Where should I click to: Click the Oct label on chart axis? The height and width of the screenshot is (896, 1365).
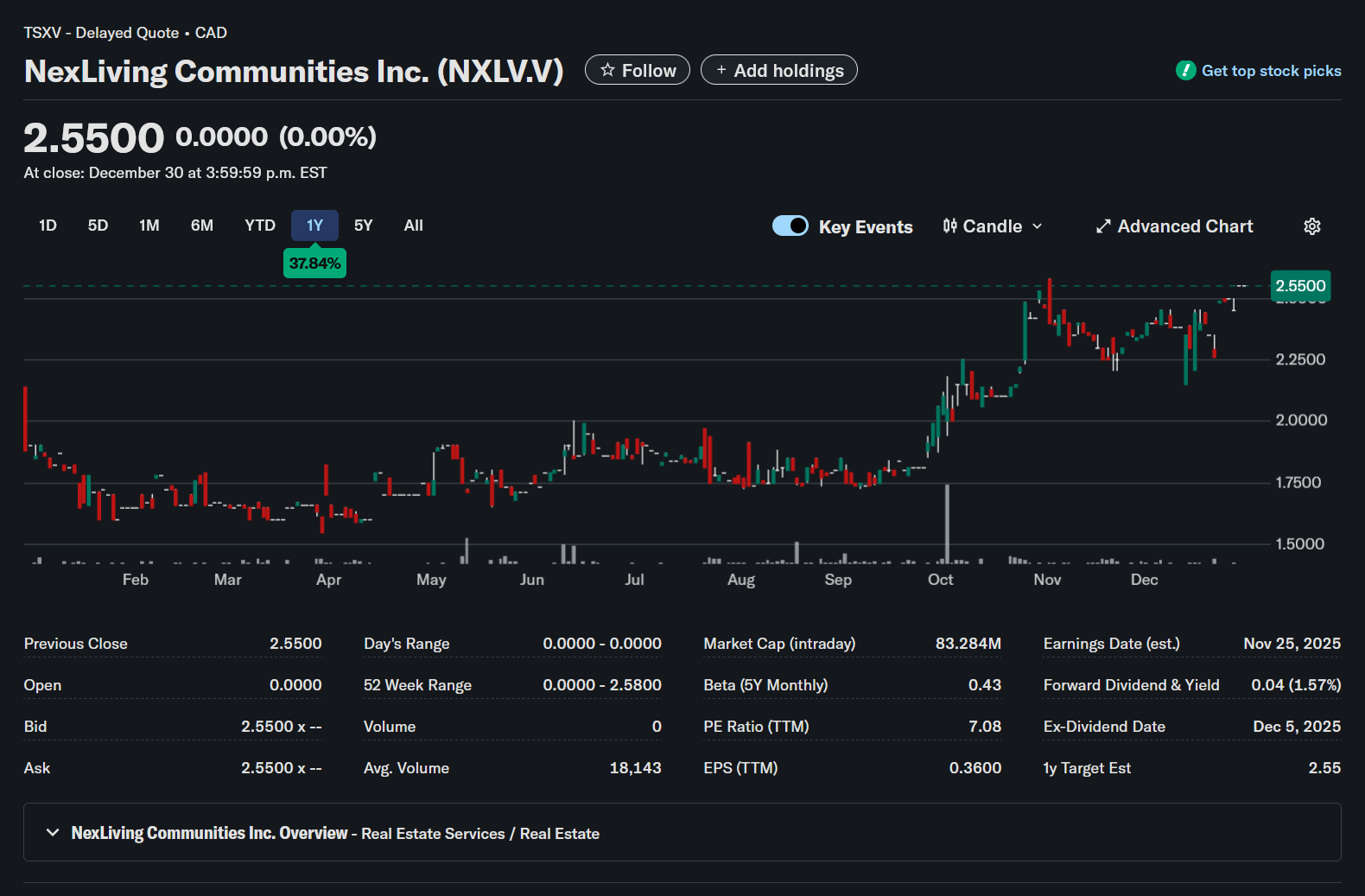pyautogui.click(x=940, y=580)
